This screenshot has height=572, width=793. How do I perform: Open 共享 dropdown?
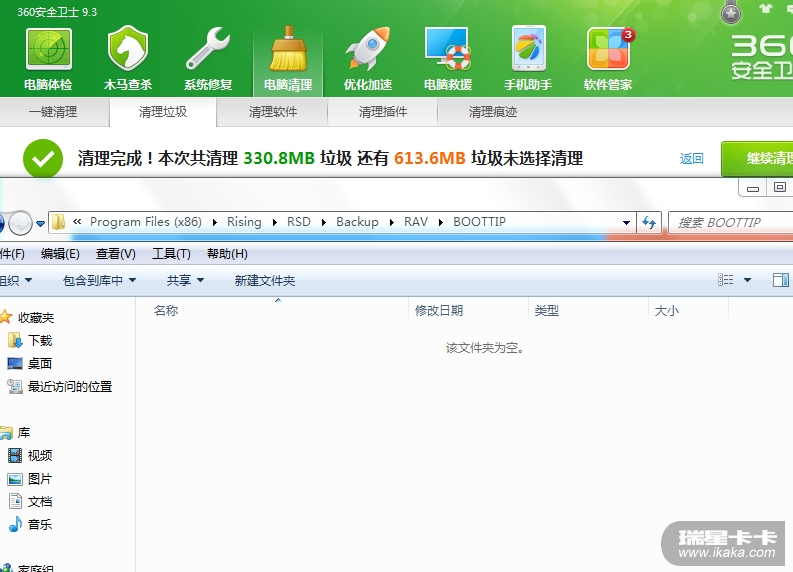[x=185, y=280]
